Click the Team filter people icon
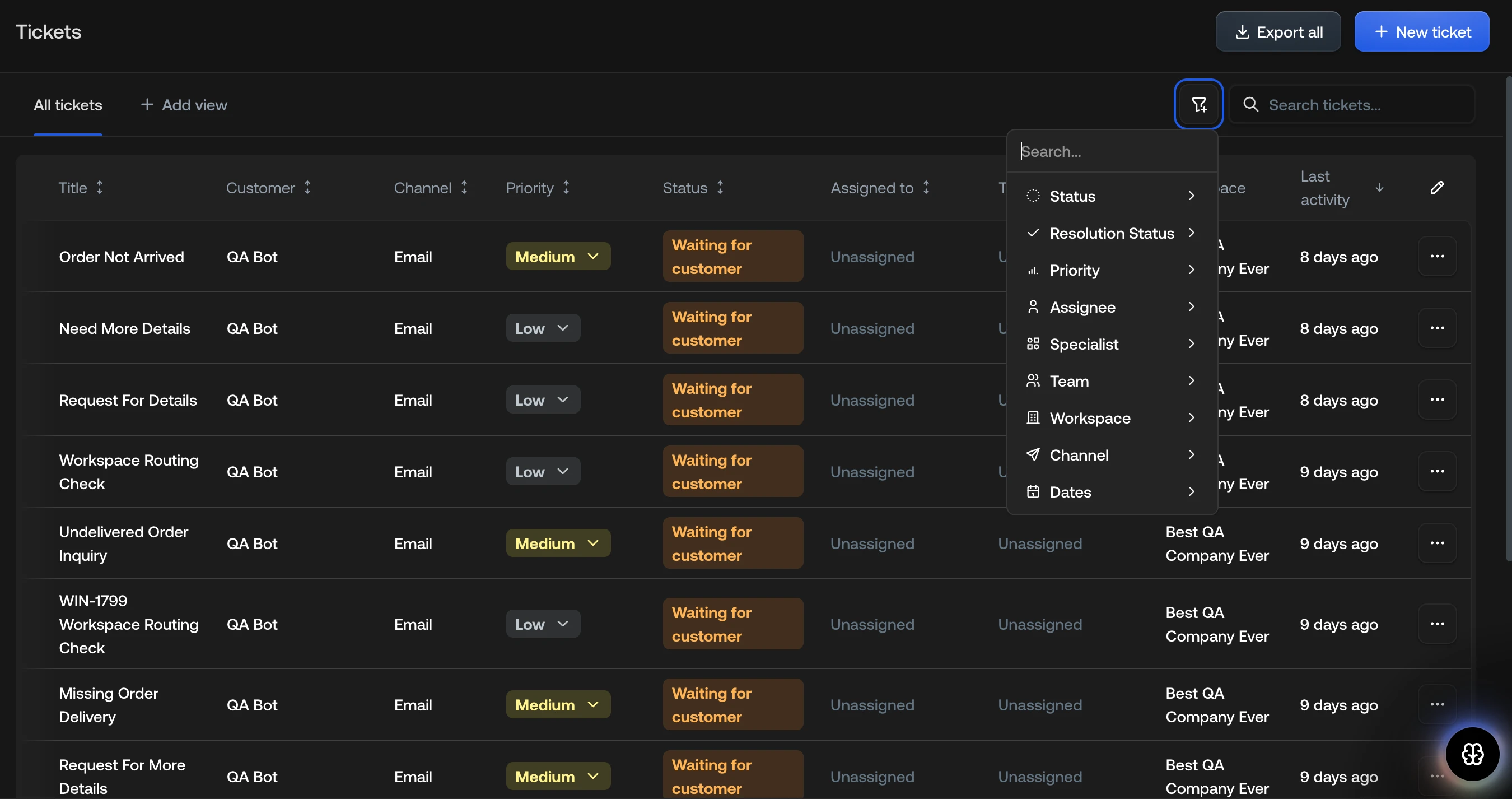 tap(1033, 381)
